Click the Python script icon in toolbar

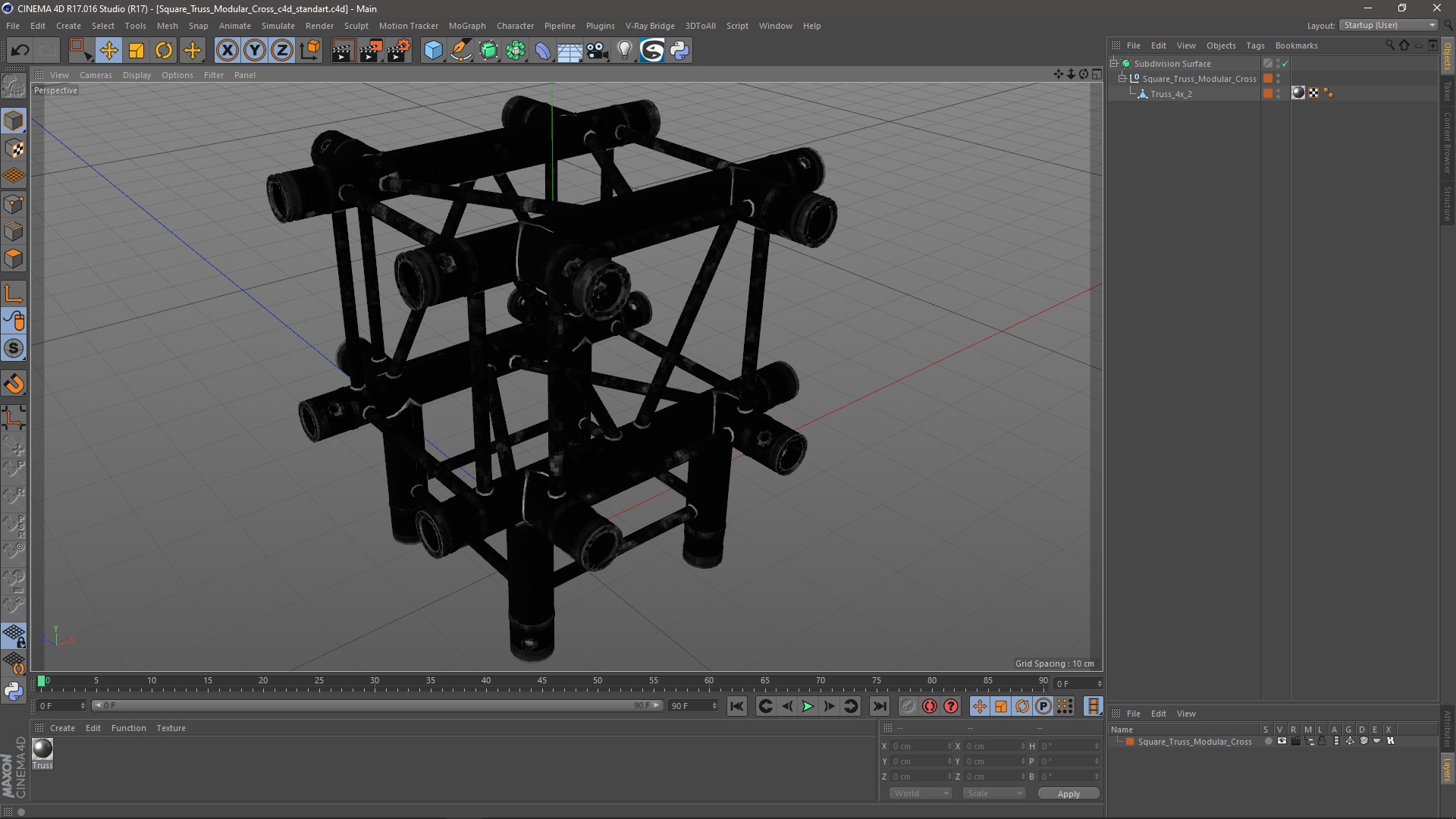tap(679, 51)
